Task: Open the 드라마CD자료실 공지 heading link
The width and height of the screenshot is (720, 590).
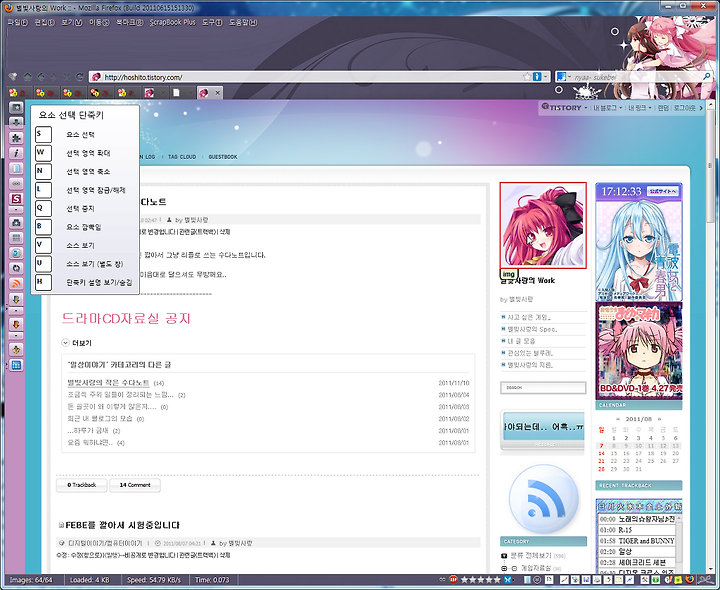Action: (126, 318)
